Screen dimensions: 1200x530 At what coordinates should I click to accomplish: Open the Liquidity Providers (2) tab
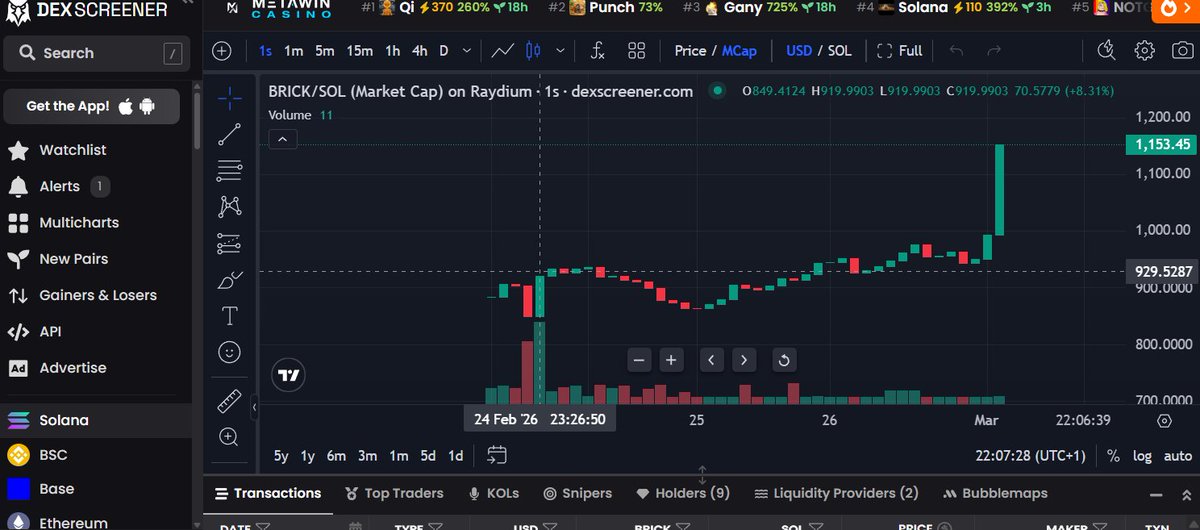pos(836,493)
